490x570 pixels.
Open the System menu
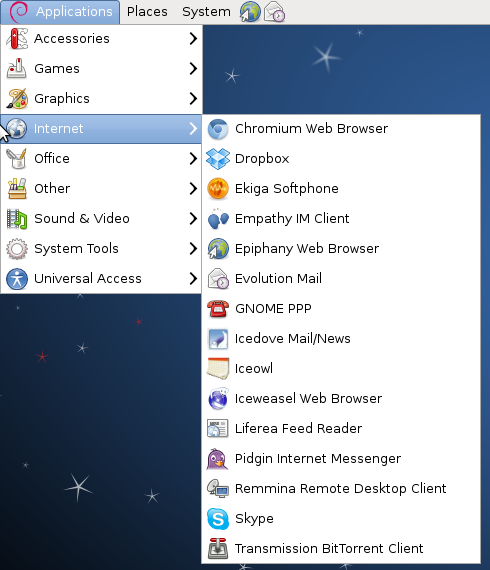206,12
